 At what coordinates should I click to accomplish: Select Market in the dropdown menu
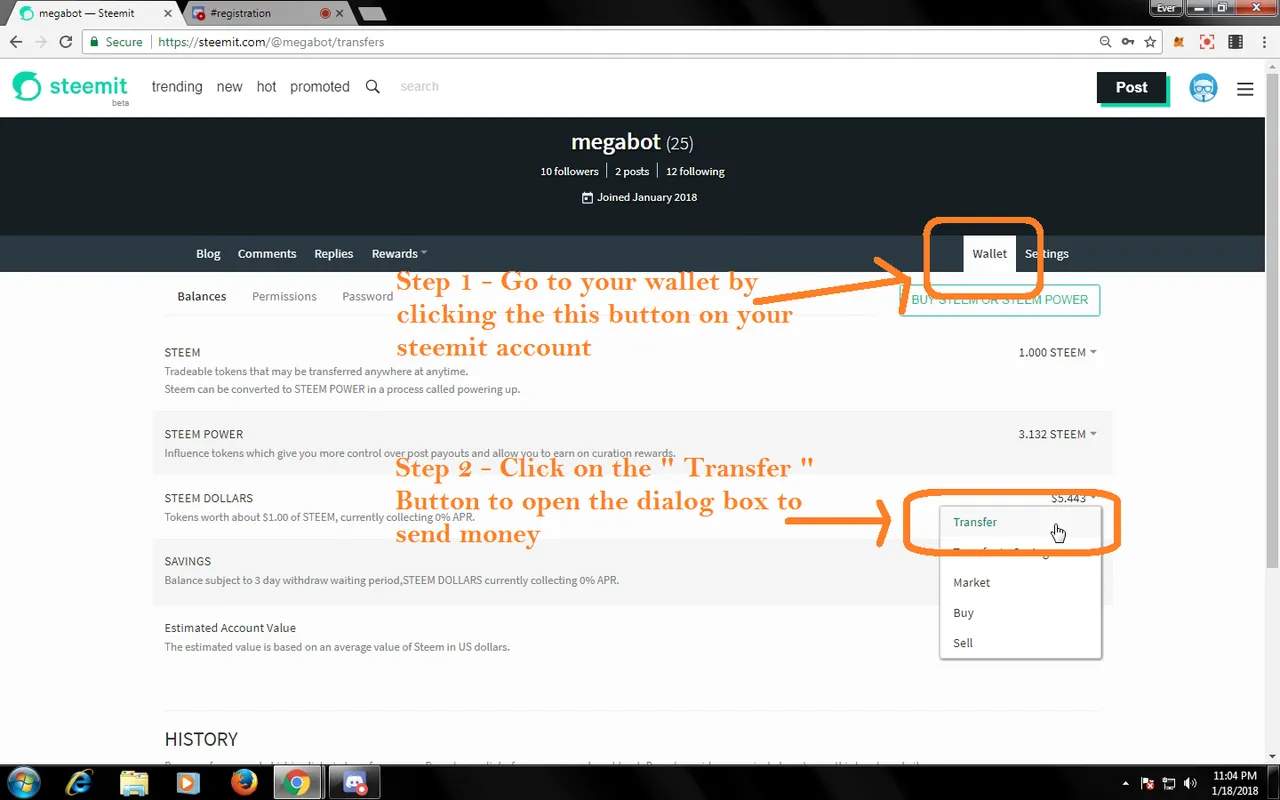tap(1021, 583)
